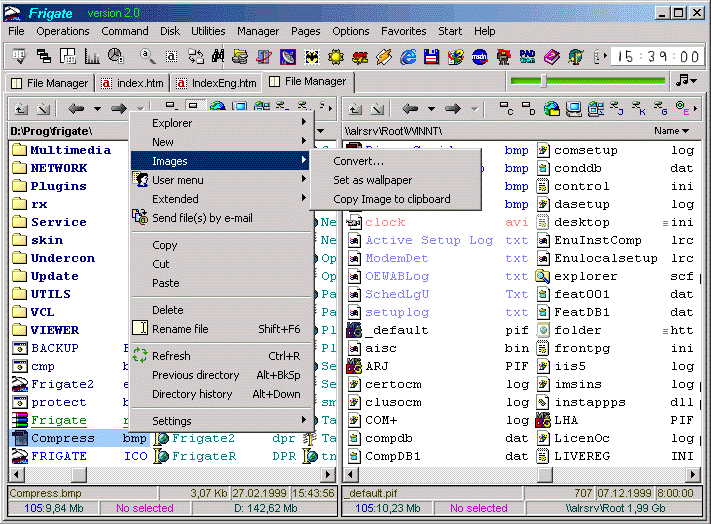Viewport: 711px width, 524px height.
Task: Select drive D in the right panel
Action: point(528,108)
